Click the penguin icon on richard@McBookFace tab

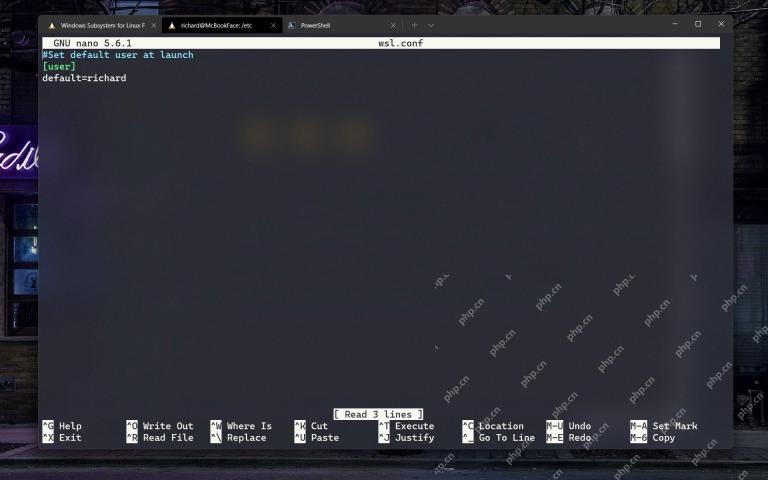tap(172, 25)
